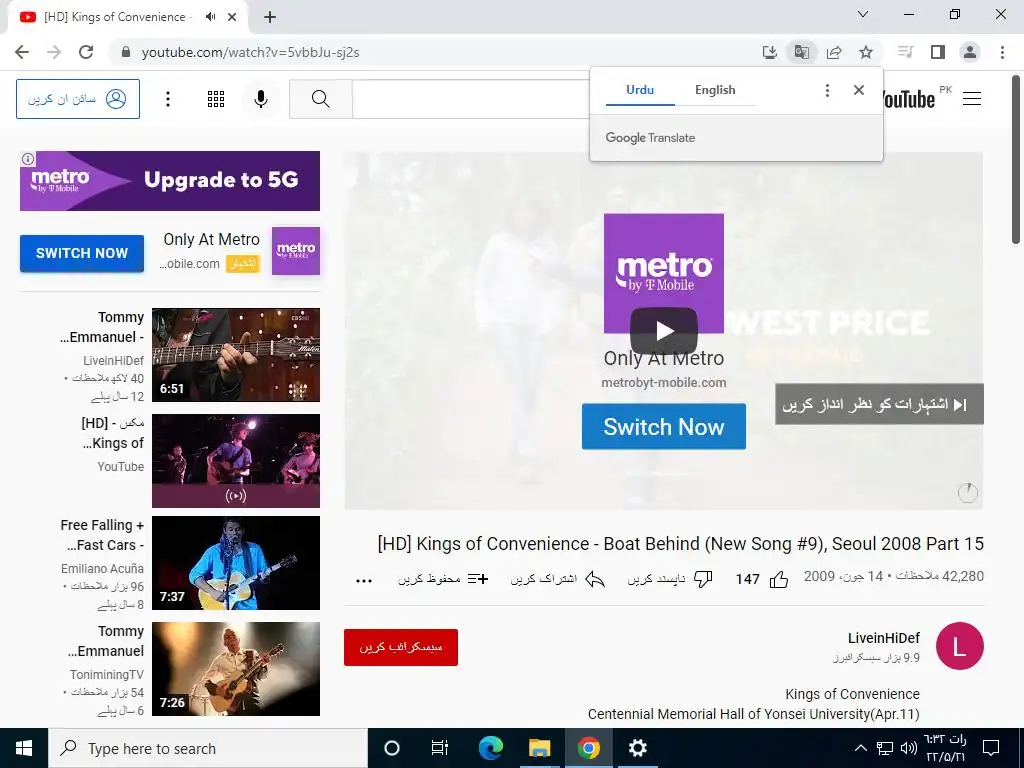This screenshot has width=1024, height=768.
Task: Open the media controls icon
Action: pyautogui.click(x=905, y=52)
